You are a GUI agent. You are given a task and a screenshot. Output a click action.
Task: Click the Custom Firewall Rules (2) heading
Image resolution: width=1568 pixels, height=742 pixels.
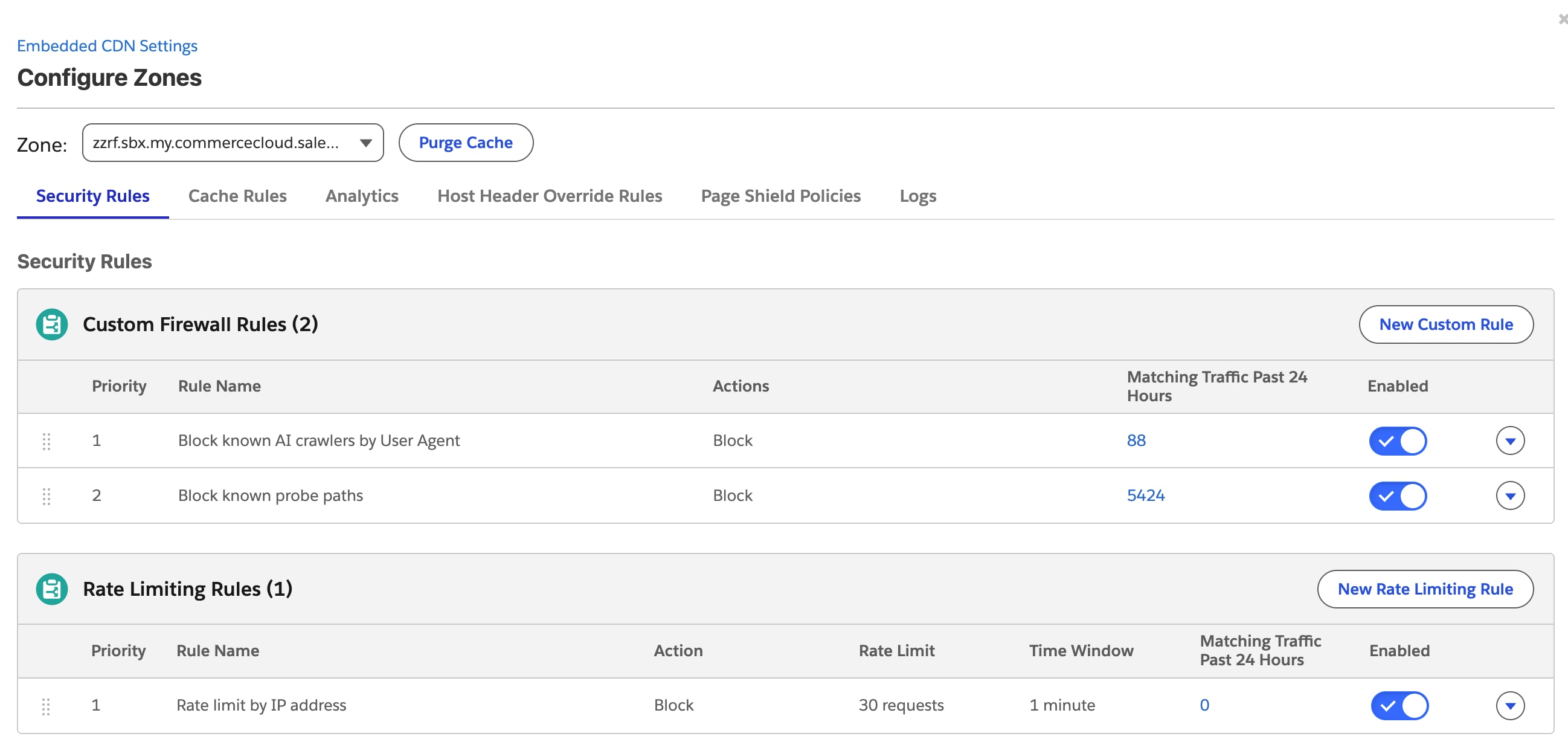pos(201,324)
